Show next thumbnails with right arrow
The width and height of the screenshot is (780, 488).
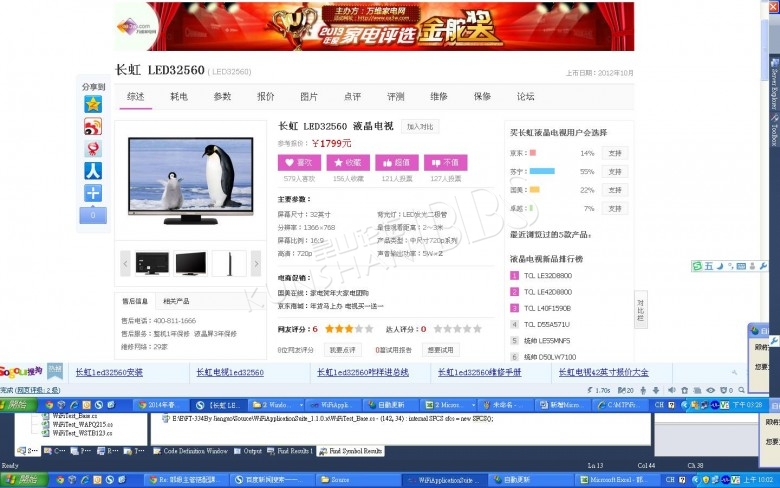pos(256,264)
